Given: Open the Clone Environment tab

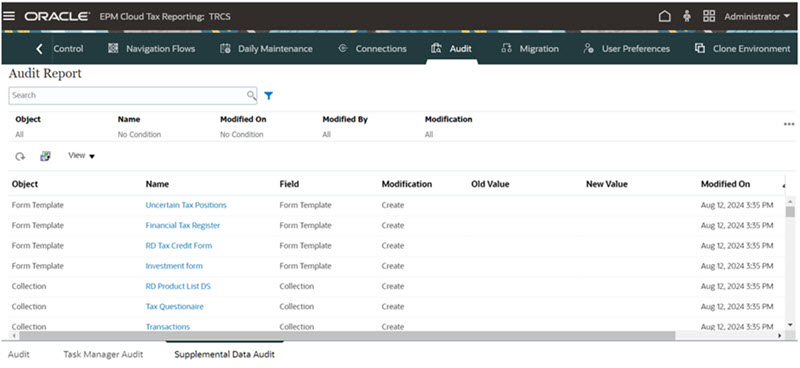Looking at the screenshot, I should click(x=752, y=49).
